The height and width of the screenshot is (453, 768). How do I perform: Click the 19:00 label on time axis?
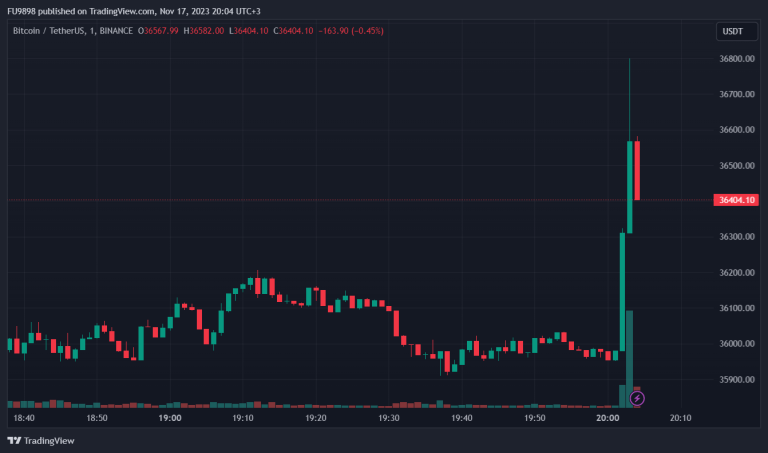169,418
